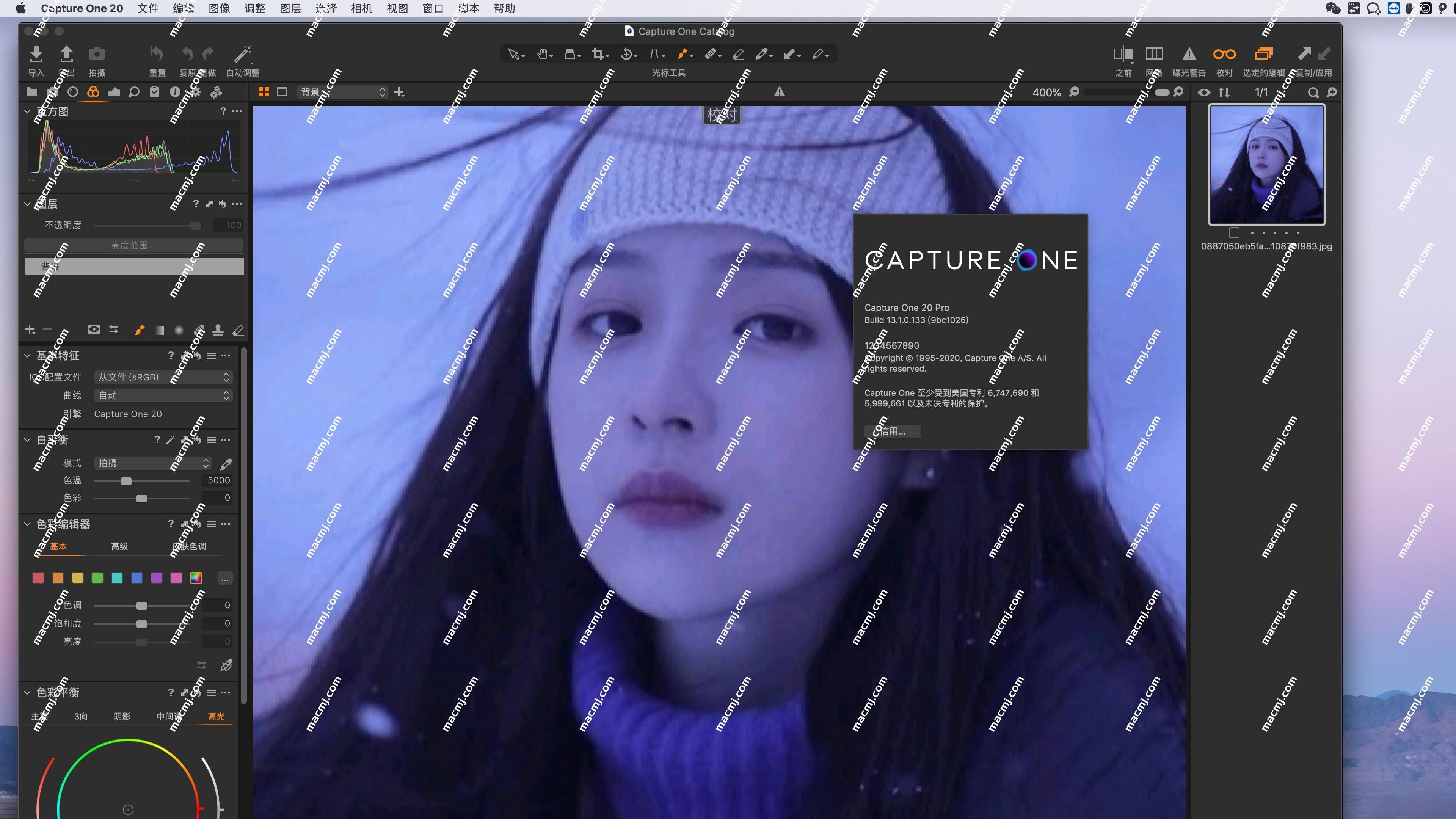Image resolution: width=1456 pixels, height=819 pixels.
Task: Click the 色温 value field 5000
Action: pyautogui.click(x=217, y=480)
